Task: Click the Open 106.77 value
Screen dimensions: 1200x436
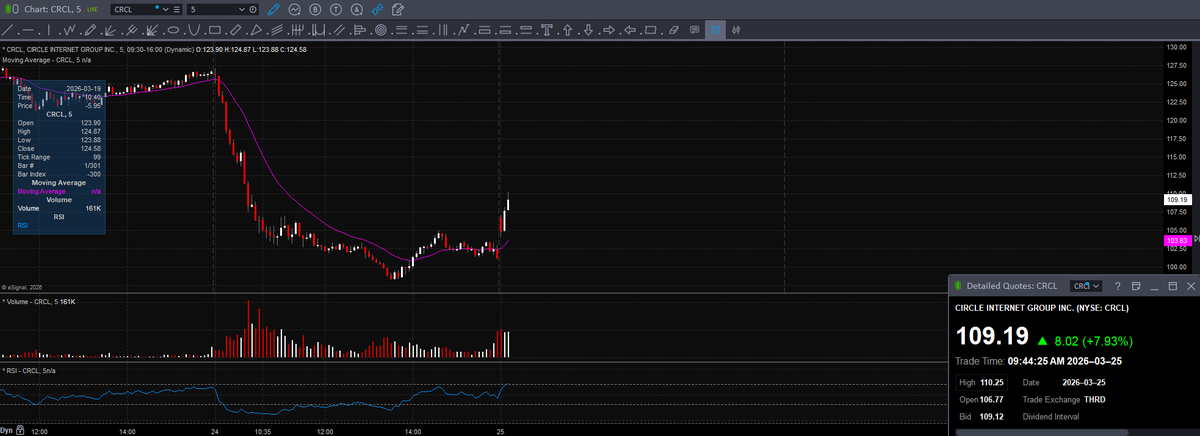Action: [x=991, y=399]
